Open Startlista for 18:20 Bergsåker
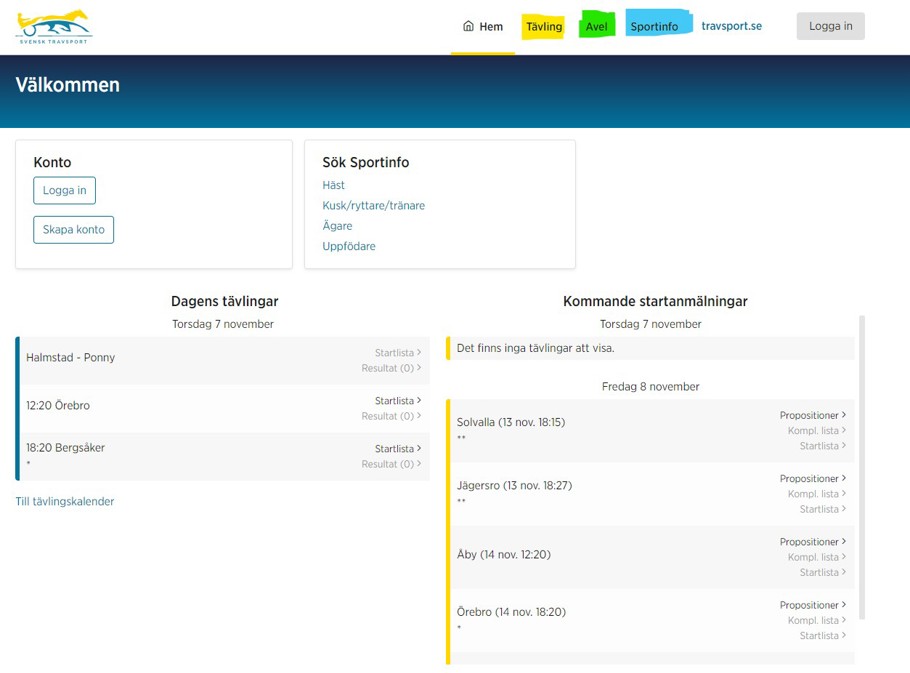 (397, 449)
